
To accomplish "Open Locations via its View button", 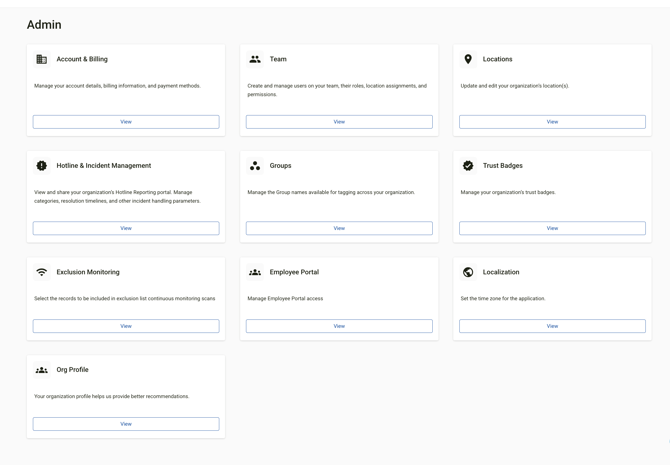I will (x=552, y=122).
